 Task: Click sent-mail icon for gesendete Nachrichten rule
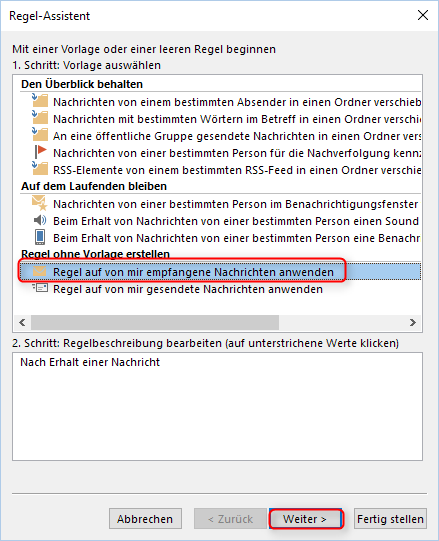point(40,288)
